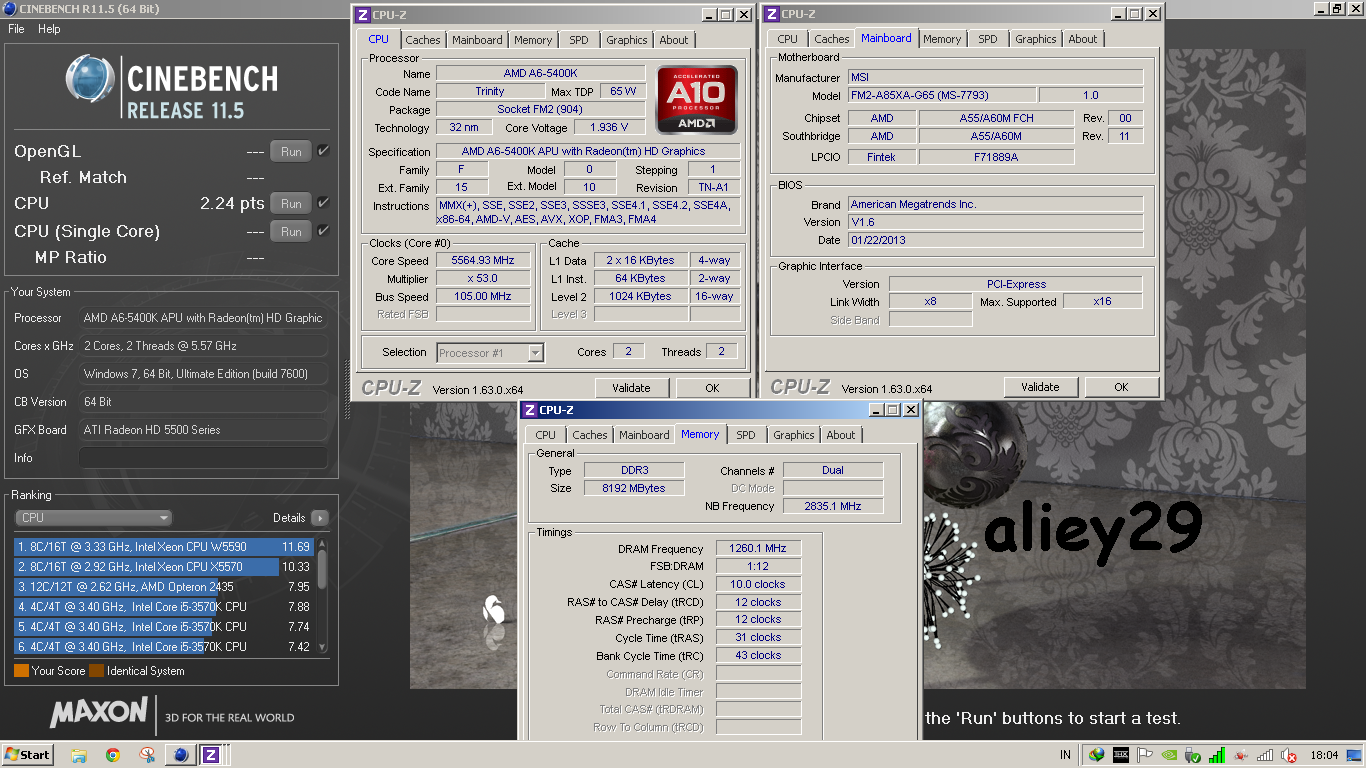This screenshot has width=1366, height=768.
Task: Open the Snipping Tool taskbar icon
Action: (x=147, y=755)
